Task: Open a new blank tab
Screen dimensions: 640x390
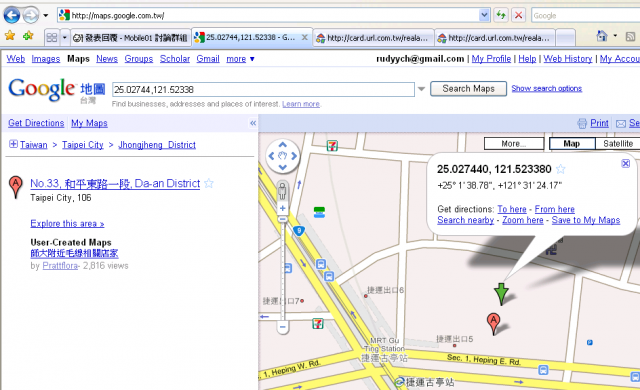Action: [x=565, y=38]
